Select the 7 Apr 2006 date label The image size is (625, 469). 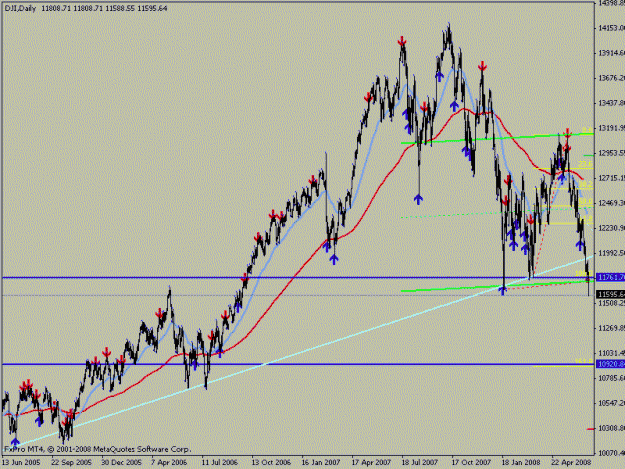point(169,463)
